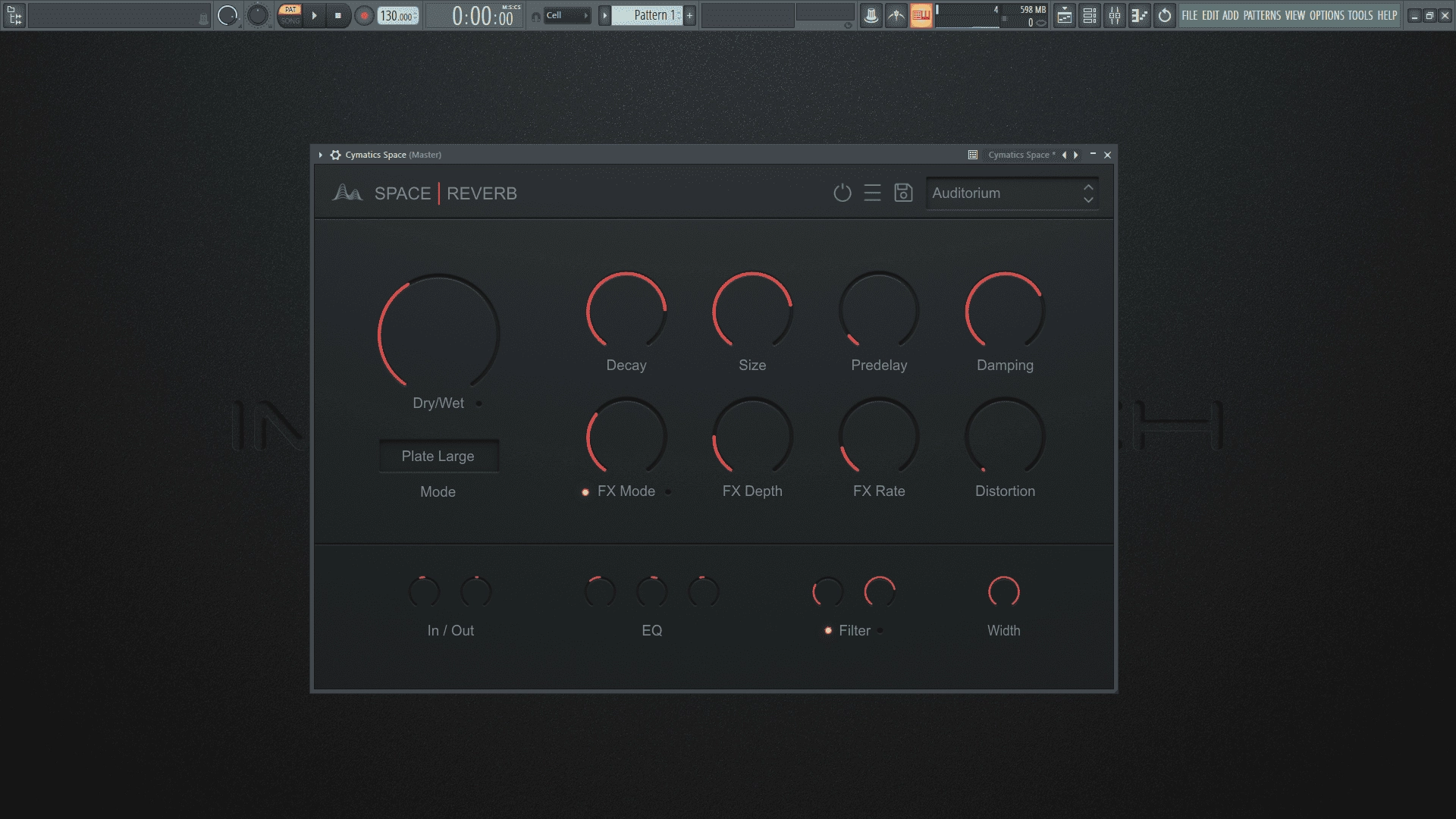The width and height of the screenshot is (1456, 819).
Task: Open the ADD menu
Action: (x=1230, y=15)
